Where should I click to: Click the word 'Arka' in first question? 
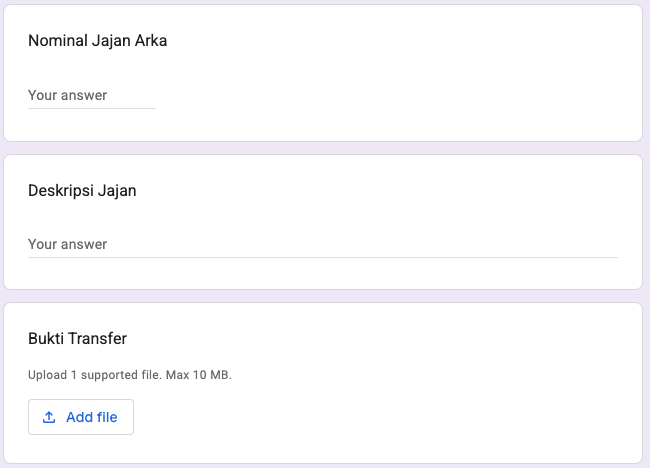click(150, 42)
